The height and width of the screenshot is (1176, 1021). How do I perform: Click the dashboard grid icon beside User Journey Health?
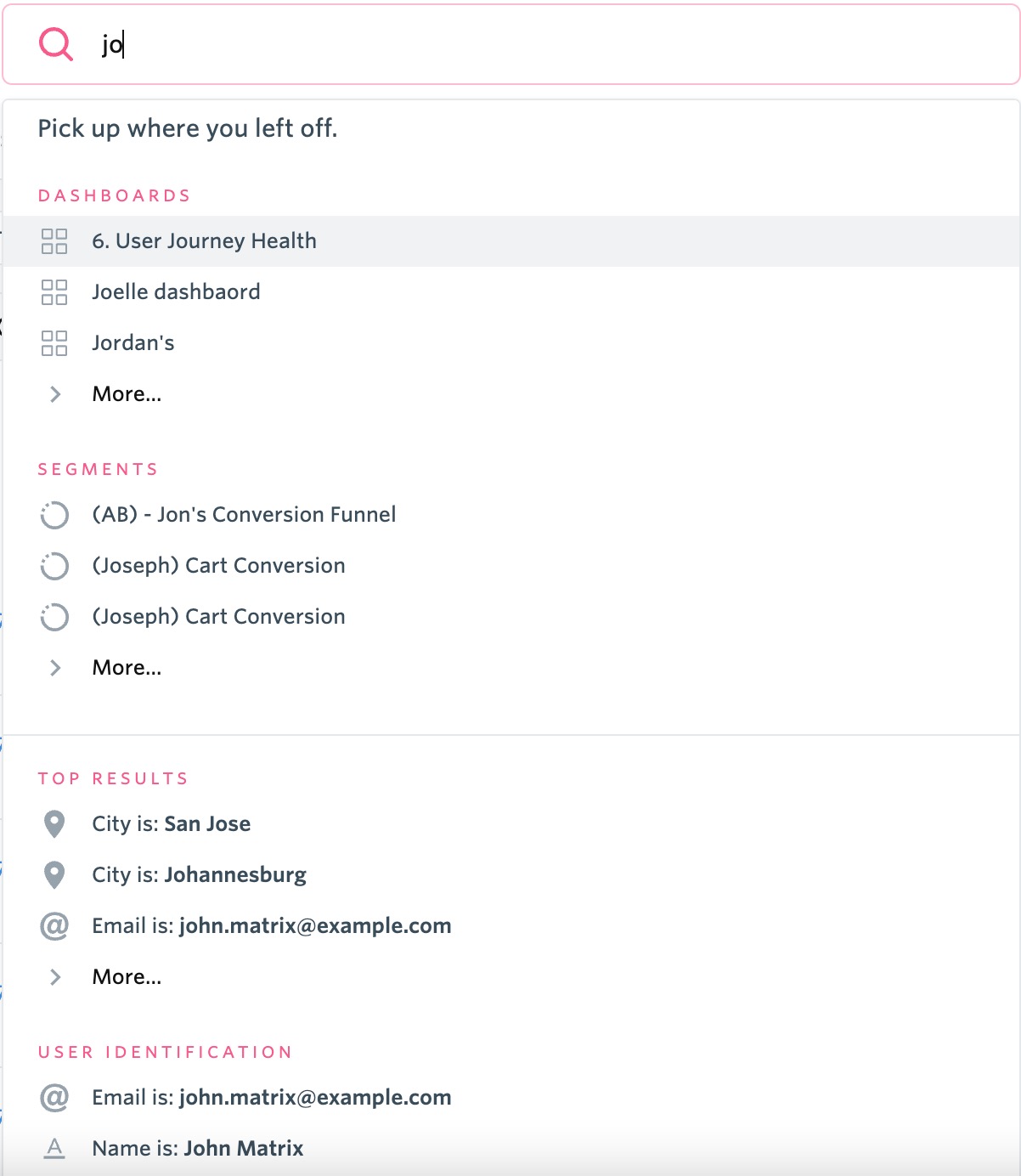[x=54, y=241]
